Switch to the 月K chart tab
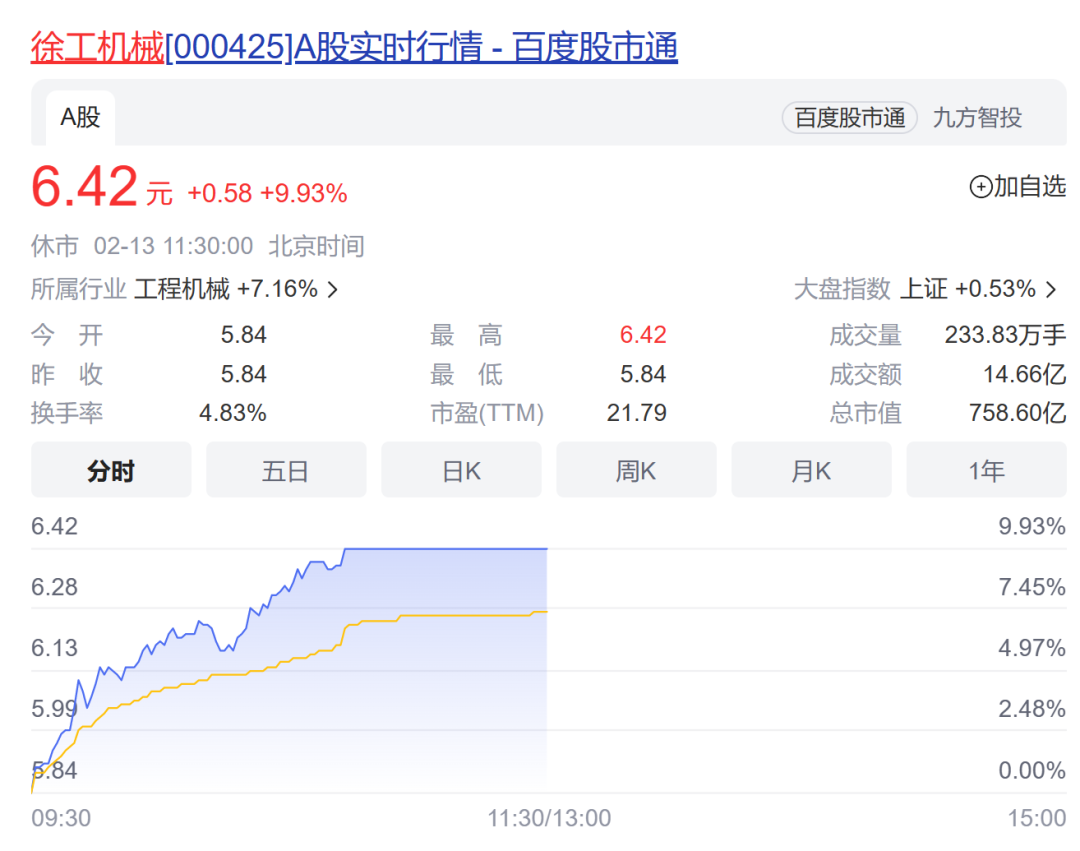This screenshot has height=851, width=1080. 811,470
